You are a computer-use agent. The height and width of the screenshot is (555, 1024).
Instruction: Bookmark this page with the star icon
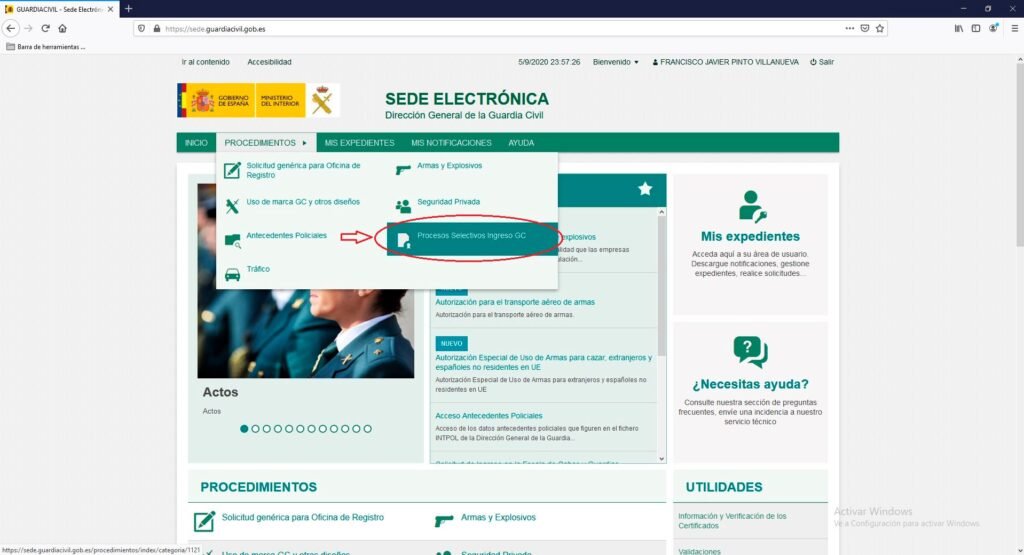[880, 28]
